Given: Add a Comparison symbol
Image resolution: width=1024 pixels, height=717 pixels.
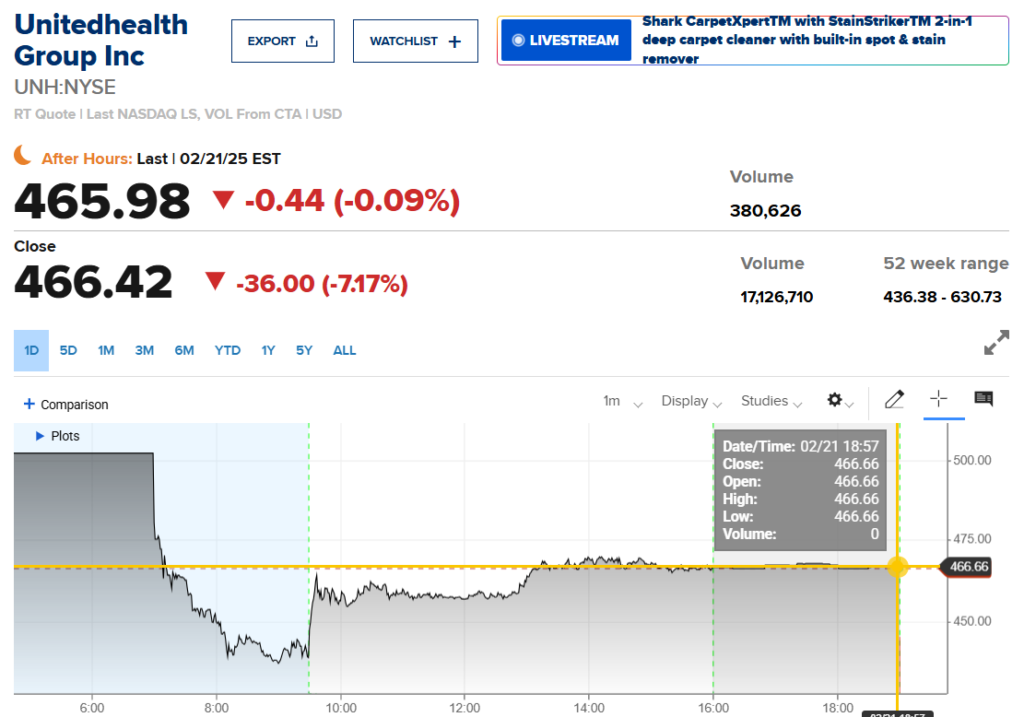Looking at the screenshot, I should point(66,404).
